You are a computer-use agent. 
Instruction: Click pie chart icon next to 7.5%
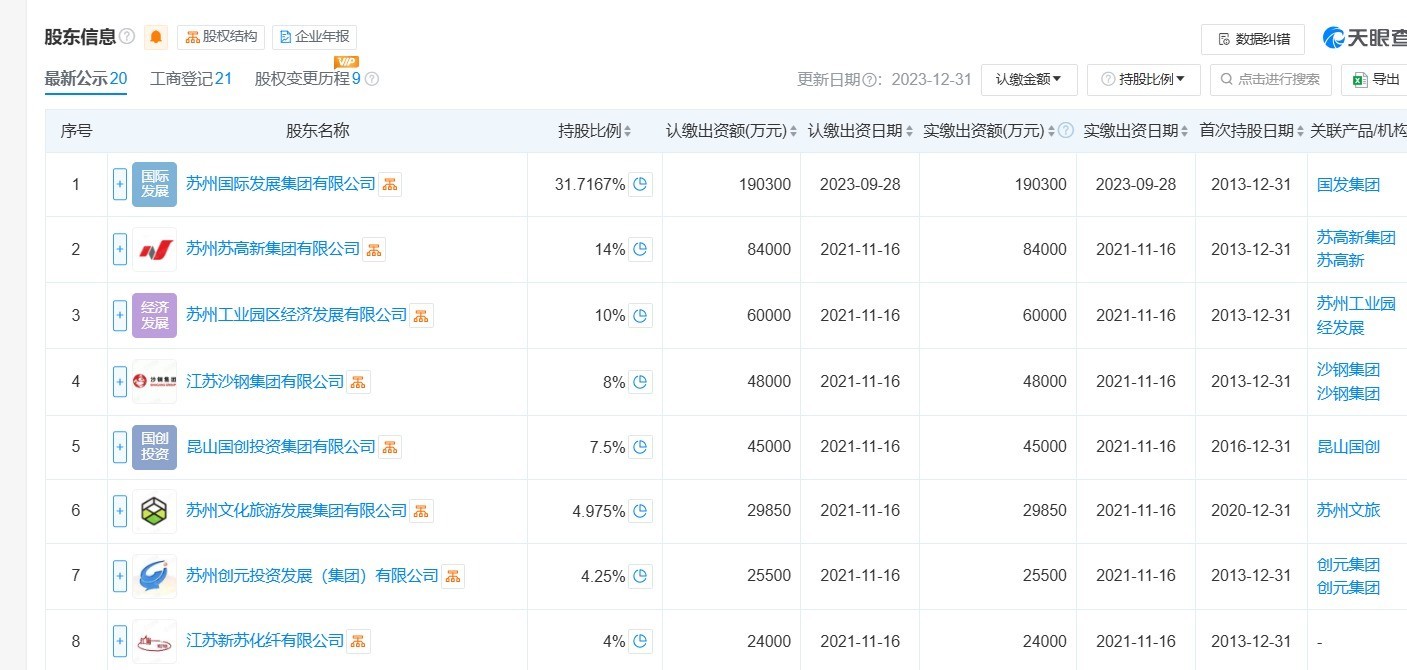tap(641, 446)
